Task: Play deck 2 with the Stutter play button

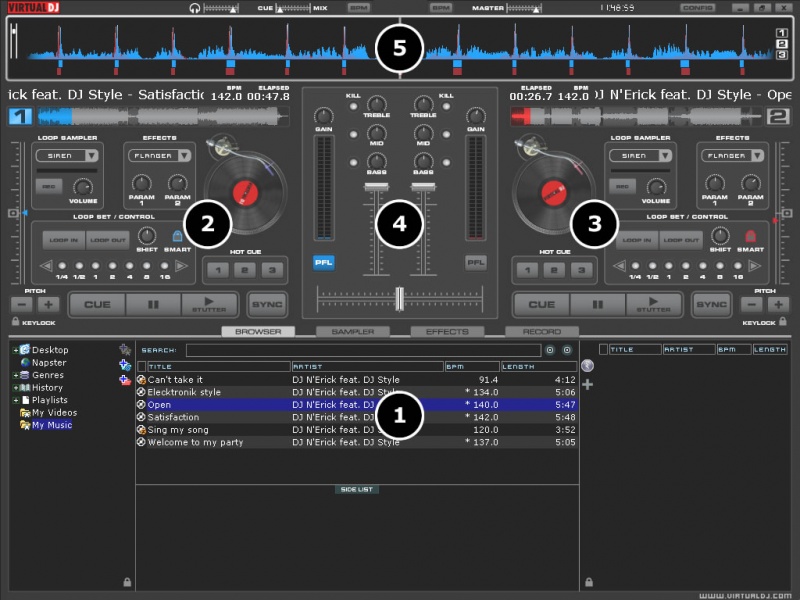Action: [654, 305]
